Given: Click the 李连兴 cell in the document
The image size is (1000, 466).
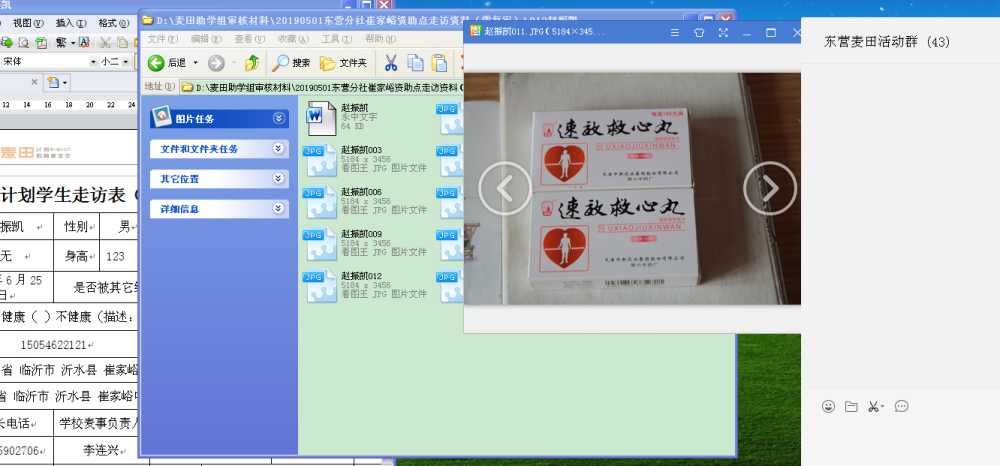Looking at the screenshot, I should [101, 451].
